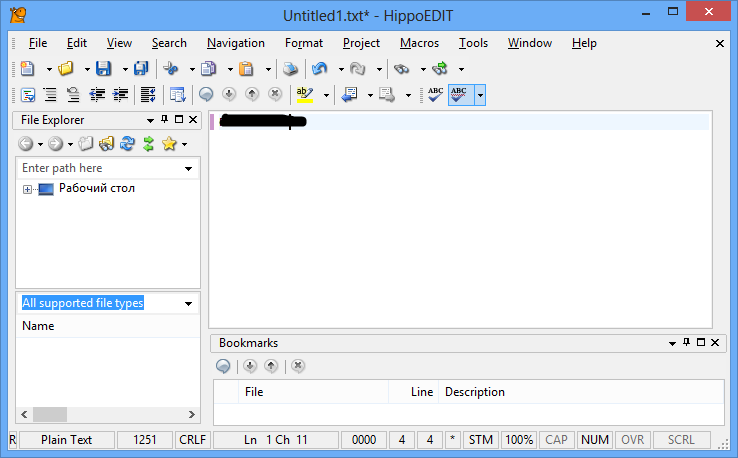Cut selection with the scissors icon
738x458 pixels.
(x=170, y=69)
